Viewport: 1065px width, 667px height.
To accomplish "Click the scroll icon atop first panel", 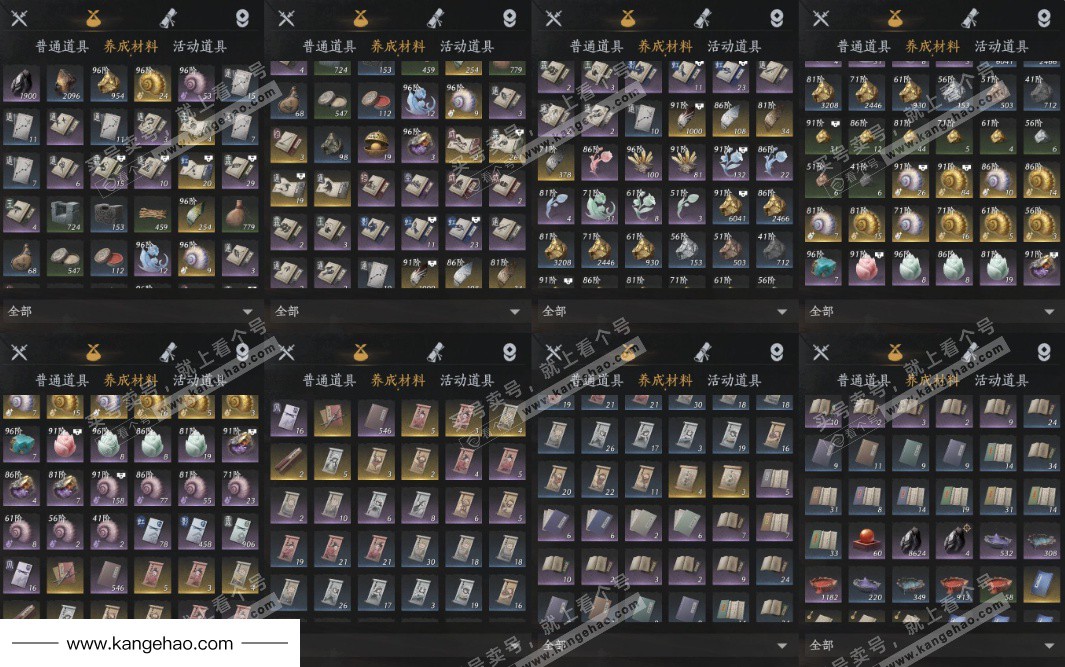I will [168, 18].
